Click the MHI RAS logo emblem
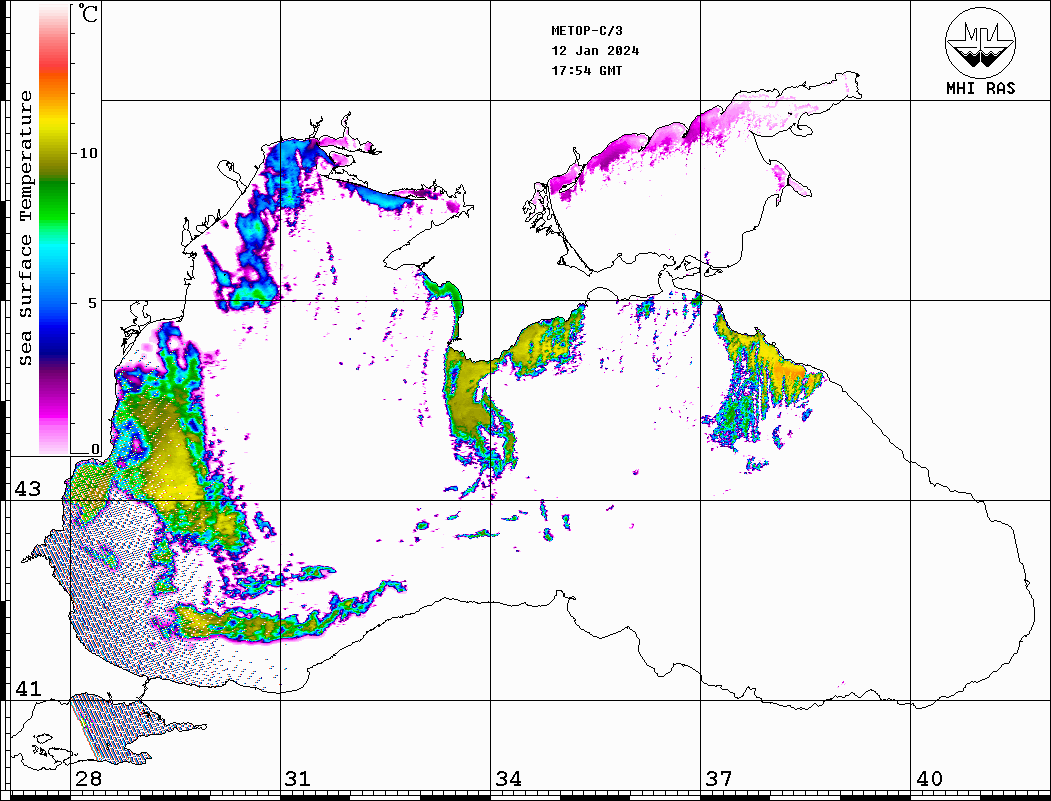This screenshot has width=1051, height=801. pos(981,42)
